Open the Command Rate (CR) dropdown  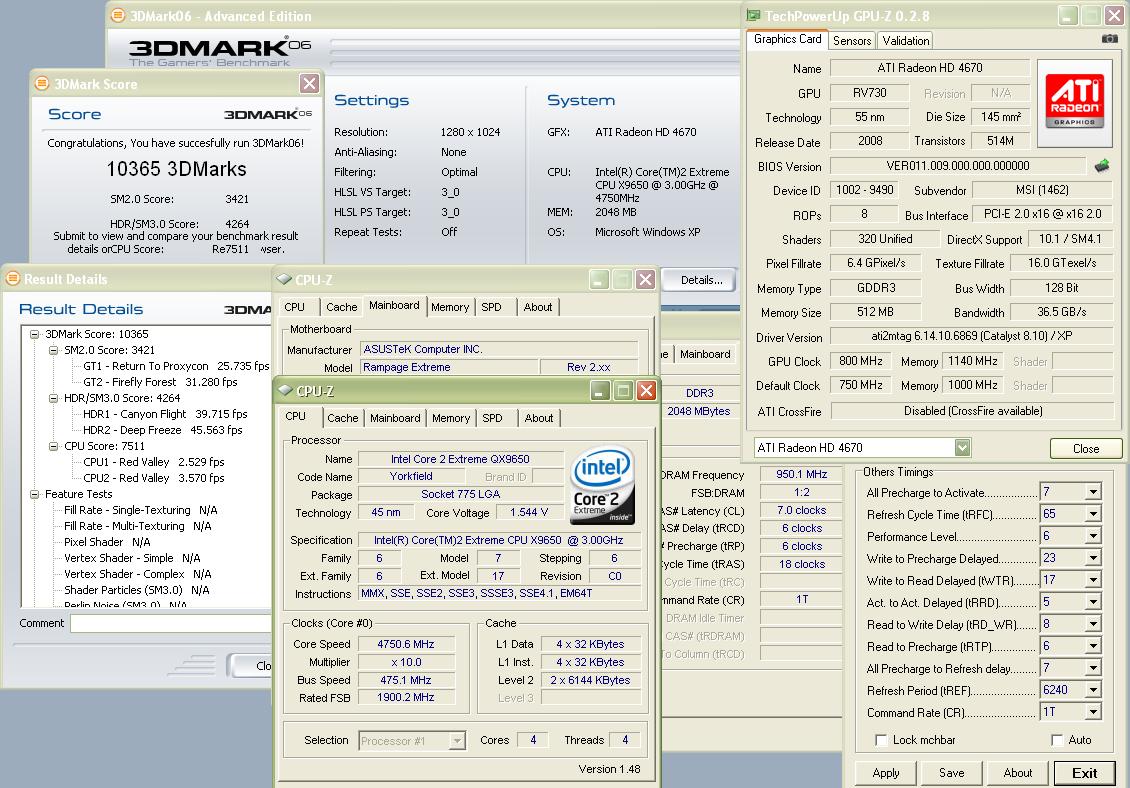click(x=1093, y=712)
